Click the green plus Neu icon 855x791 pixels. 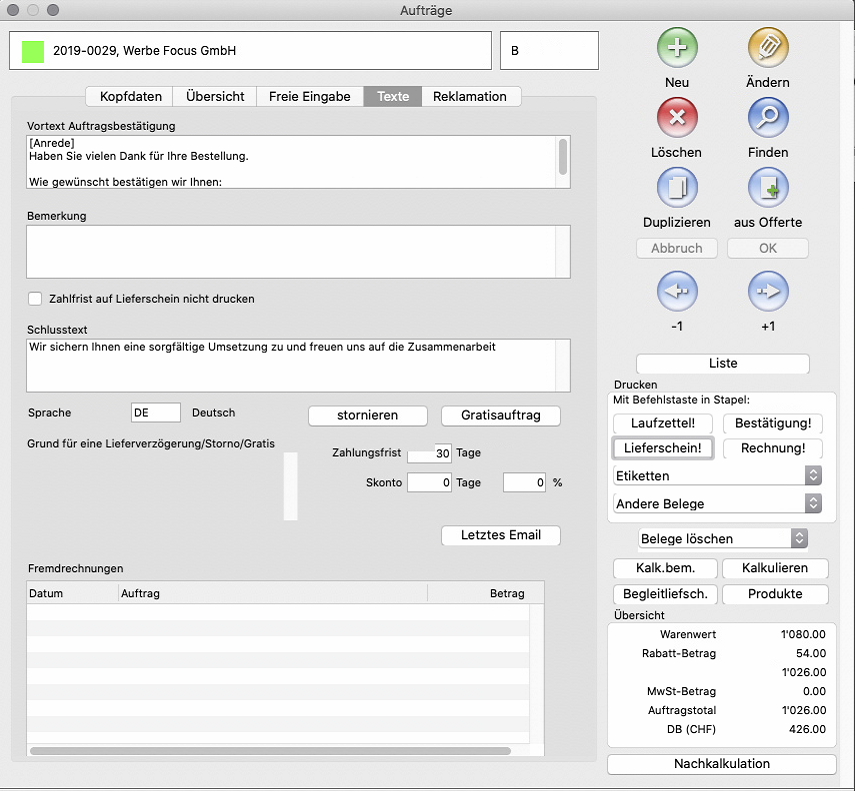point(677,47)
